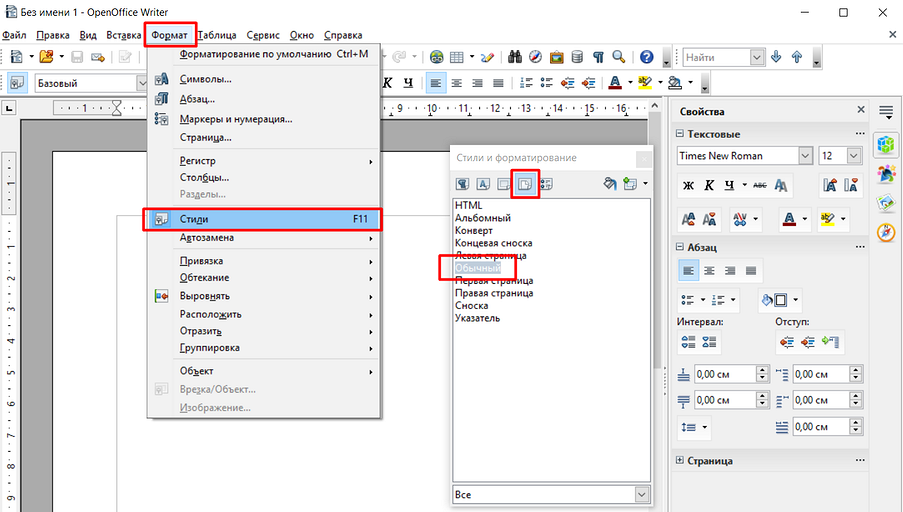Screen dimensions: 903x512
Task: Click the Fill Format Mode paint bucket
Action: pos(610,183)
